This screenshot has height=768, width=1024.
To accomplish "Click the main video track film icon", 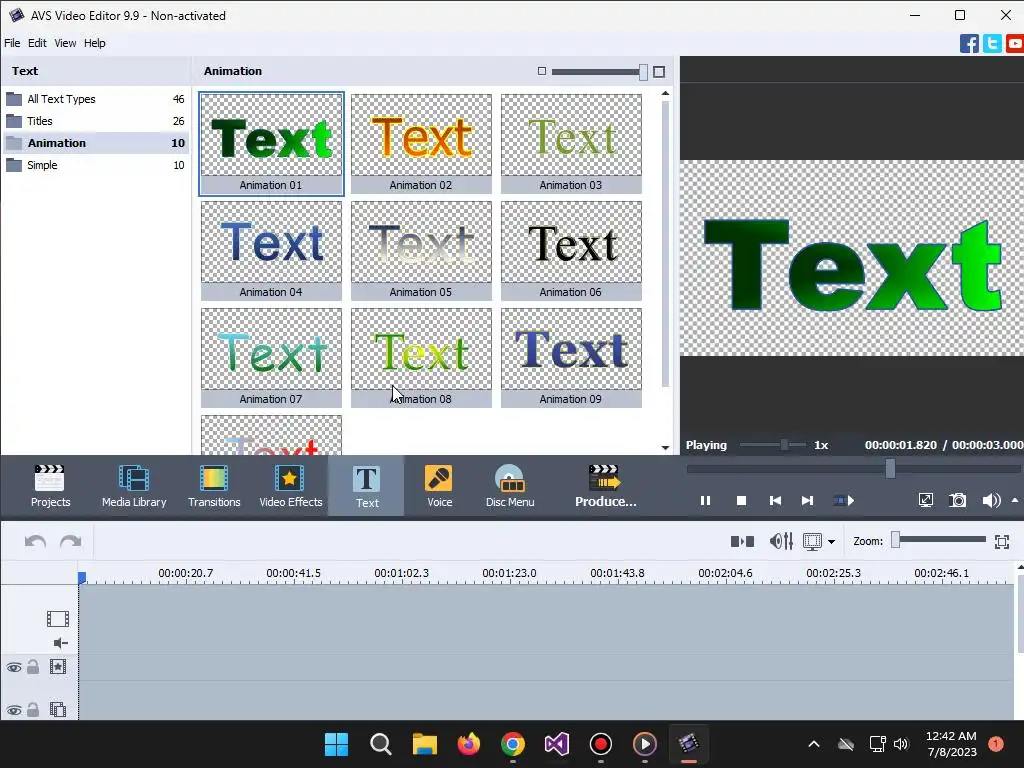I will pos(58,618).
